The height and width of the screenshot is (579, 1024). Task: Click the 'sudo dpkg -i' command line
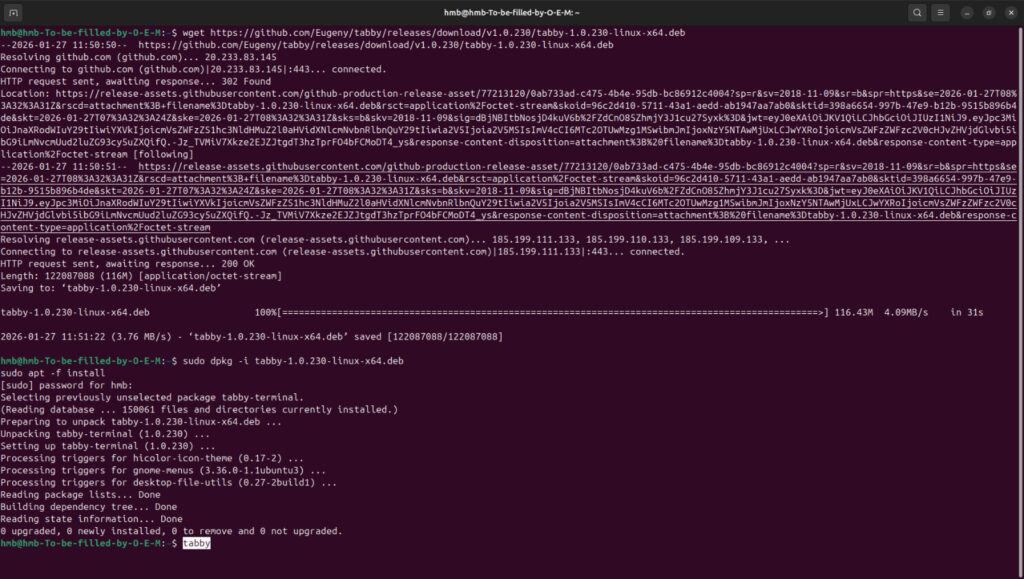(x=292, y=360)
